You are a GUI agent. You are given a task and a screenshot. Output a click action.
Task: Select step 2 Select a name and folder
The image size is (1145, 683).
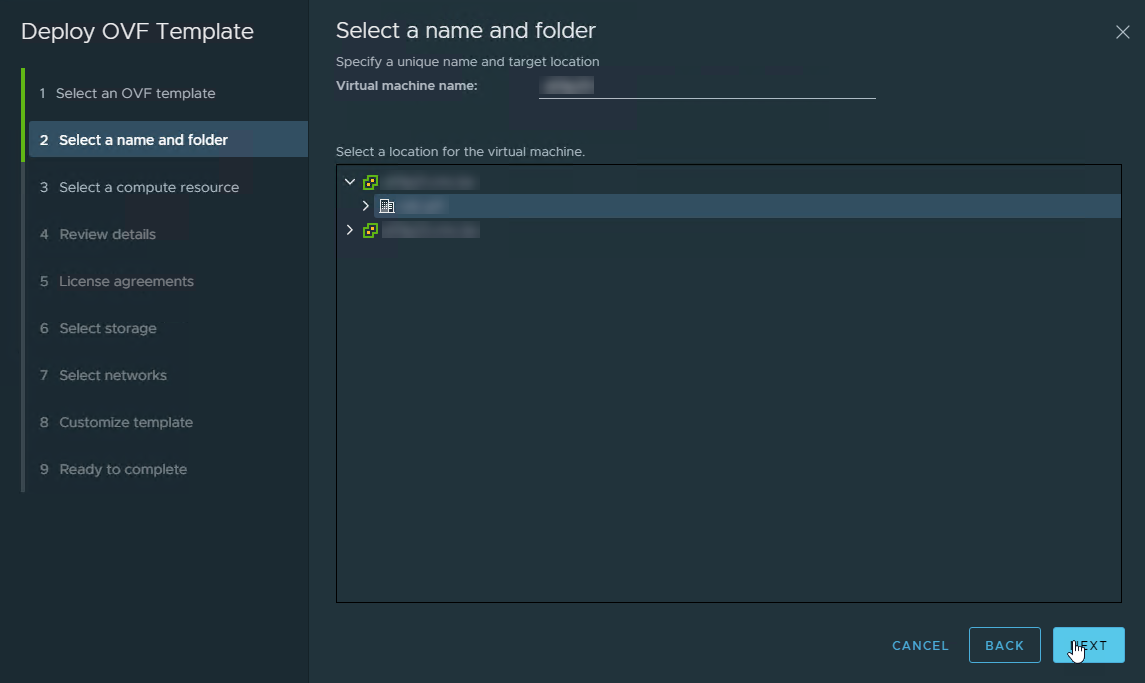tap(143, 140)
